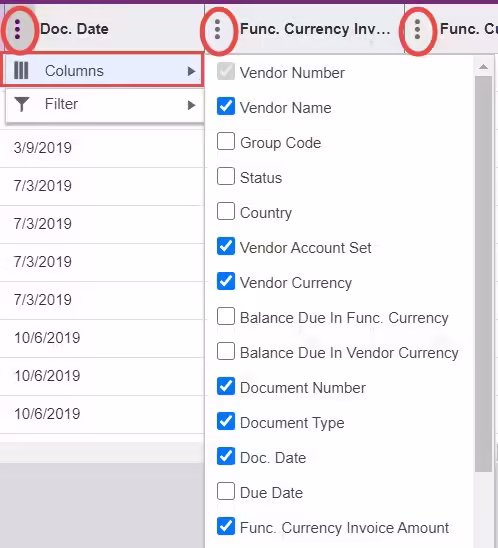Screen dimensions: 498x548
Task: Click the Columns bars icon
Action: (21, 71)
